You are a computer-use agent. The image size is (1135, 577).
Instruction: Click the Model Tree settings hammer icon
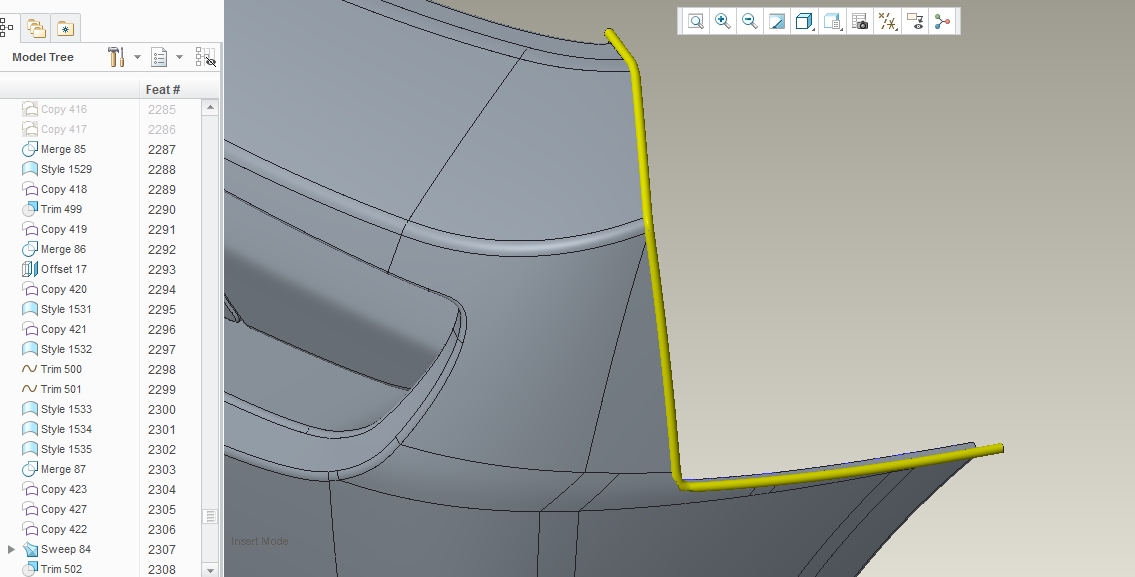tap(116, 56)
